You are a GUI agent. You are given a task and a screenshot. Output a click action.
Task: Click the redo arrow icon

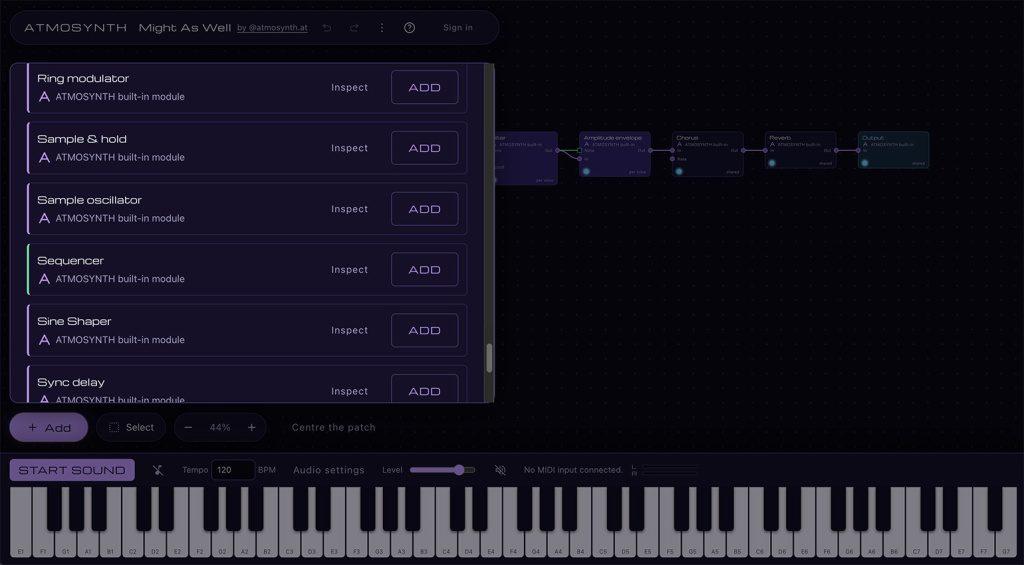[354, 27]
